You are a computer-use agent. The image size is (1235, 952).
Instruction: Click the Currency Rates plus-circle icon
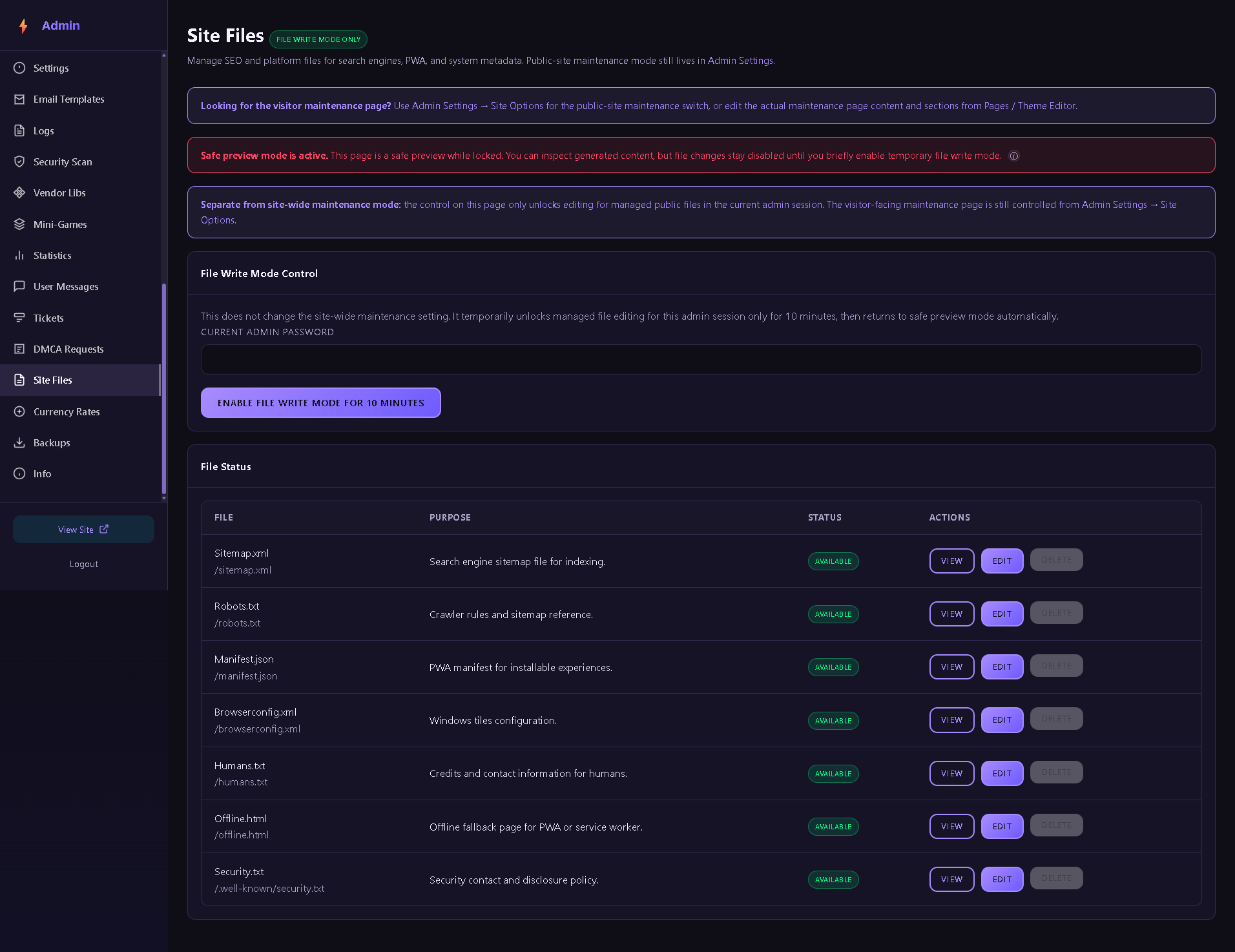(x=19, y=411)
